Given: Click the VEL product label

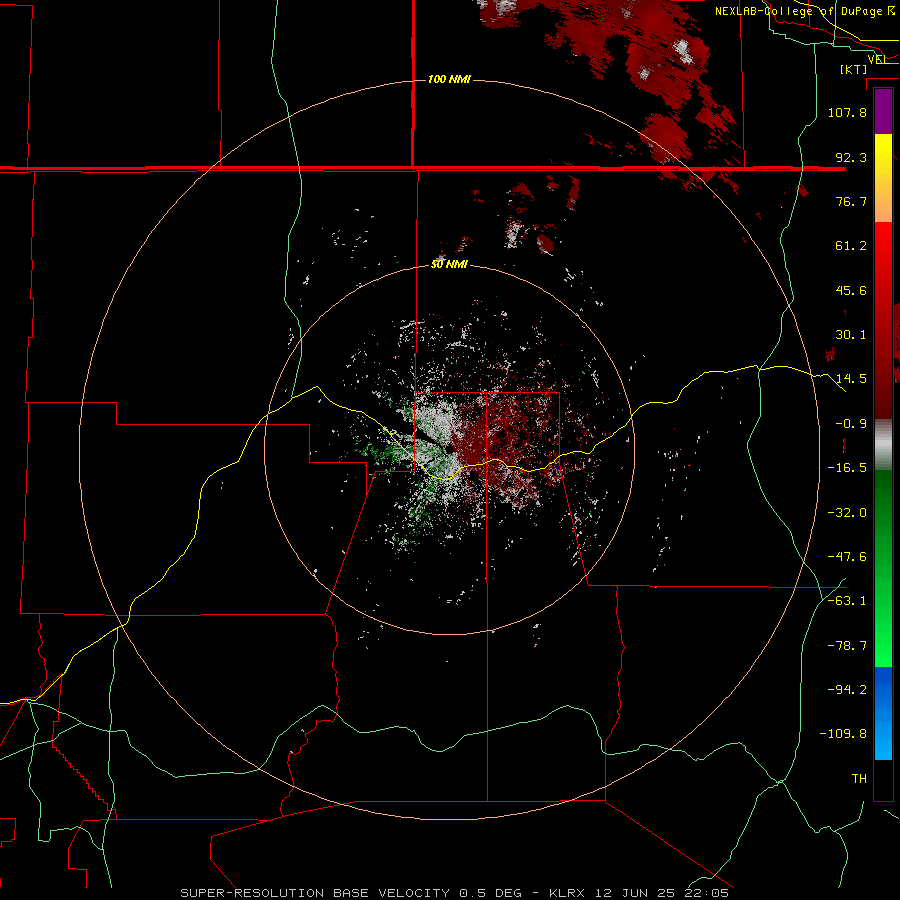Looking at the screenshot, I should [x=877, y=59].
